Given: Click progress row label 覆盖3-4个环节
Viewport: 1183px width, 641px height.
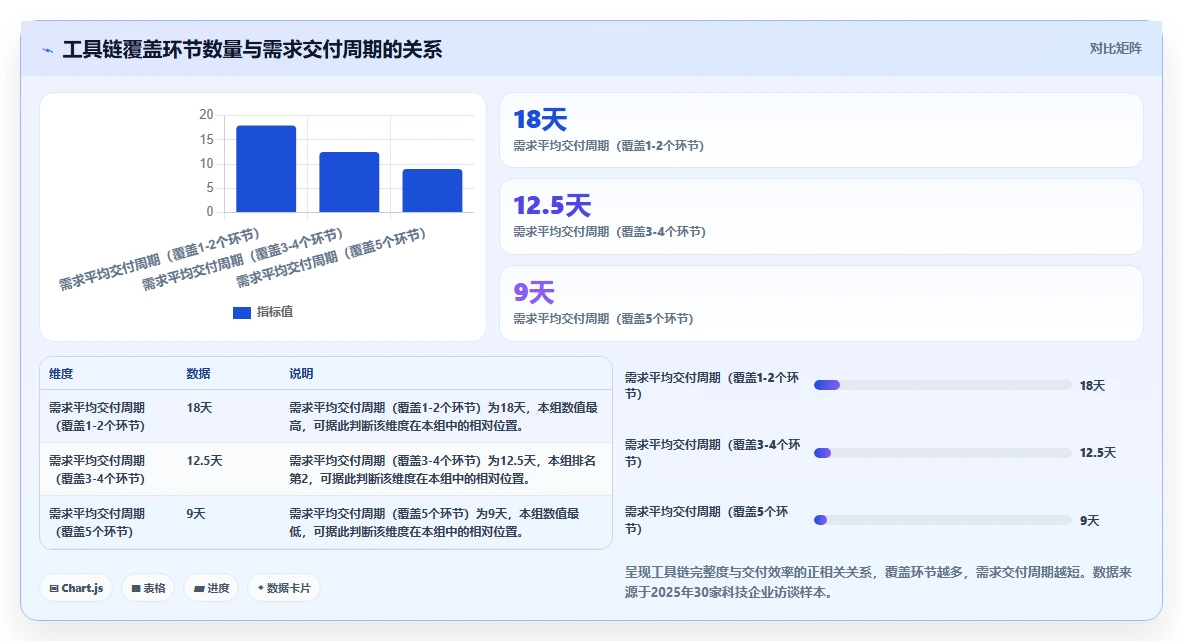Looking at the screenshot, I should pyautogui.click(x=712, y=453).
